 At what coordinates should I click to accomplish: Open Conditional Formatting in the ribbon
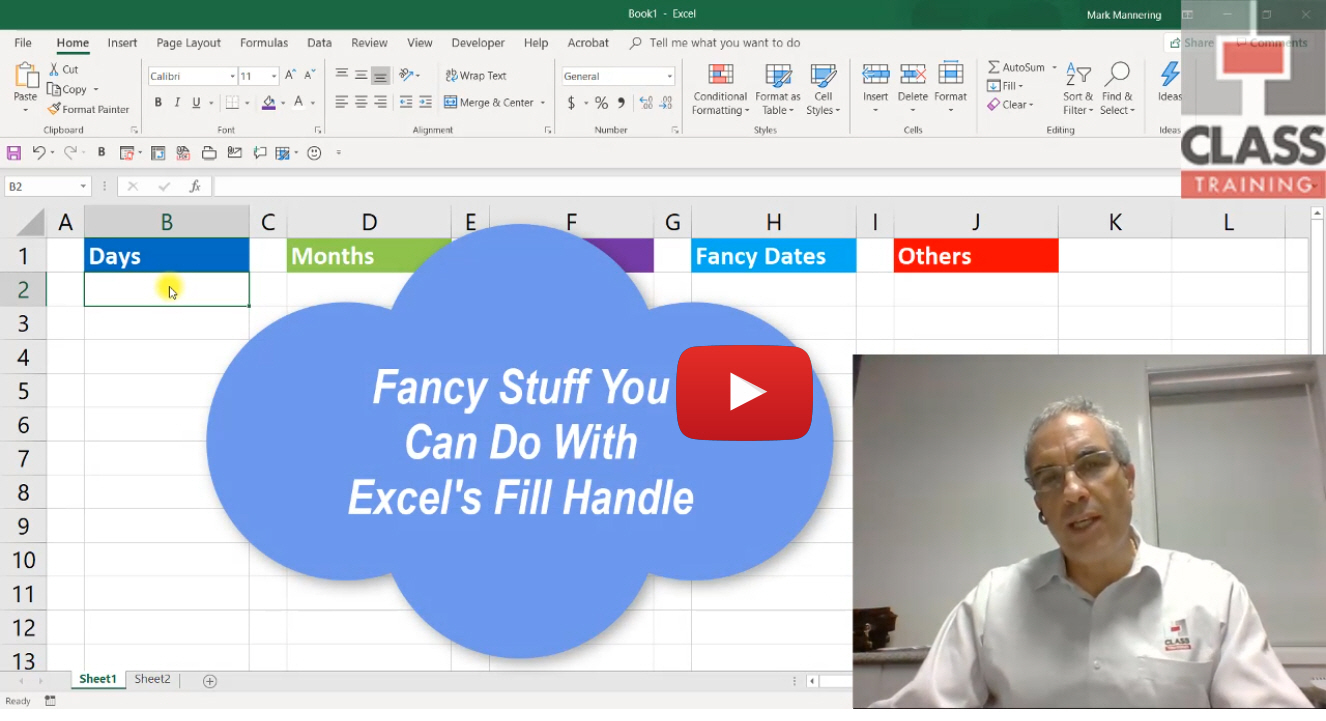[720, 90]
